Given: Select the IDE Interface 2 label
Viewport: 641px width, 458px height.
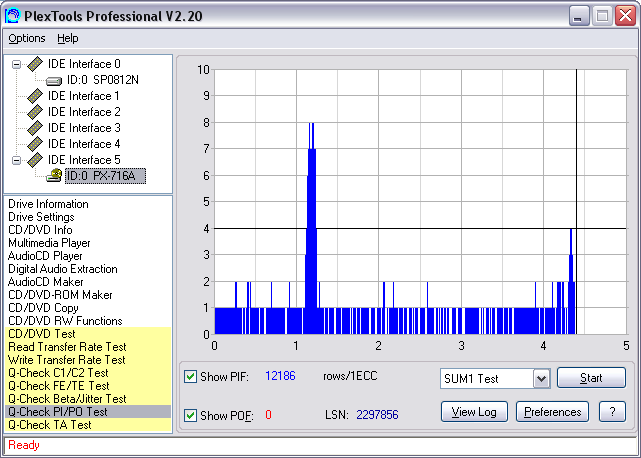Looking at the screenshot, I should 84,112.
